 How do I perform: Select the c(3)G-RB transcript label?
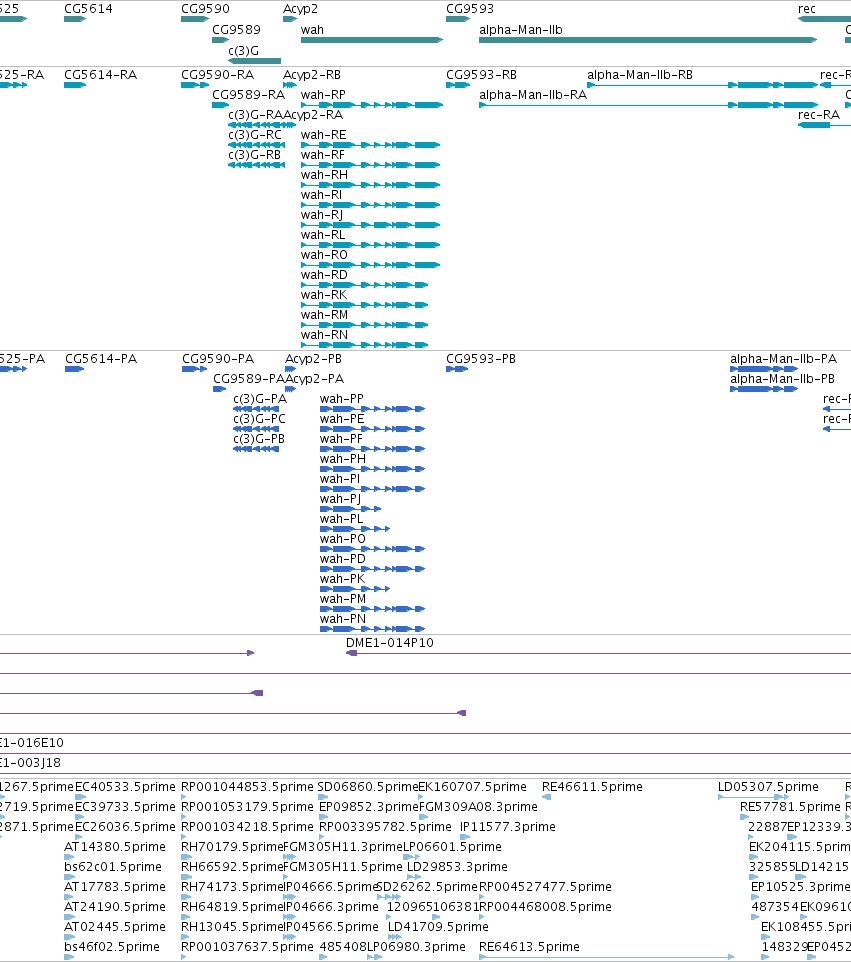pyautogui.click(x=255, y=155)
